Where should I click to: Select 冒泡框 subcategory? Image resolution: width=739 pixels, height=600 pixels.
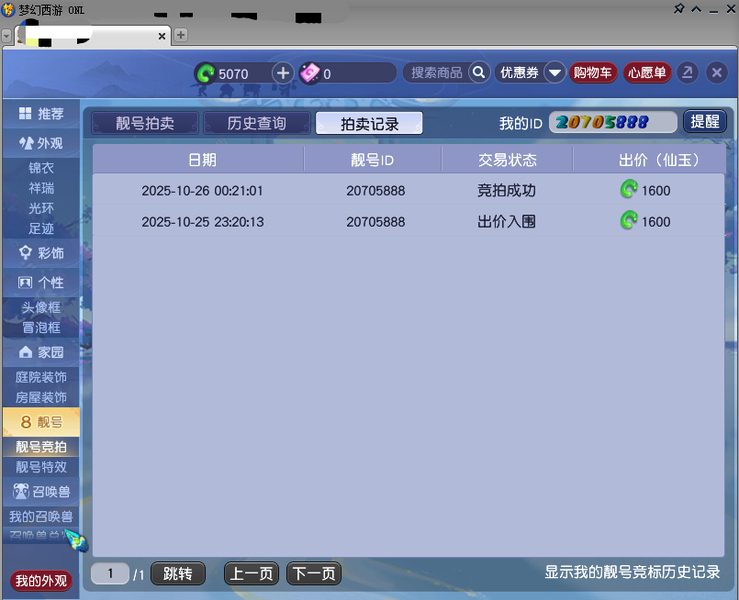click(41, 327)
